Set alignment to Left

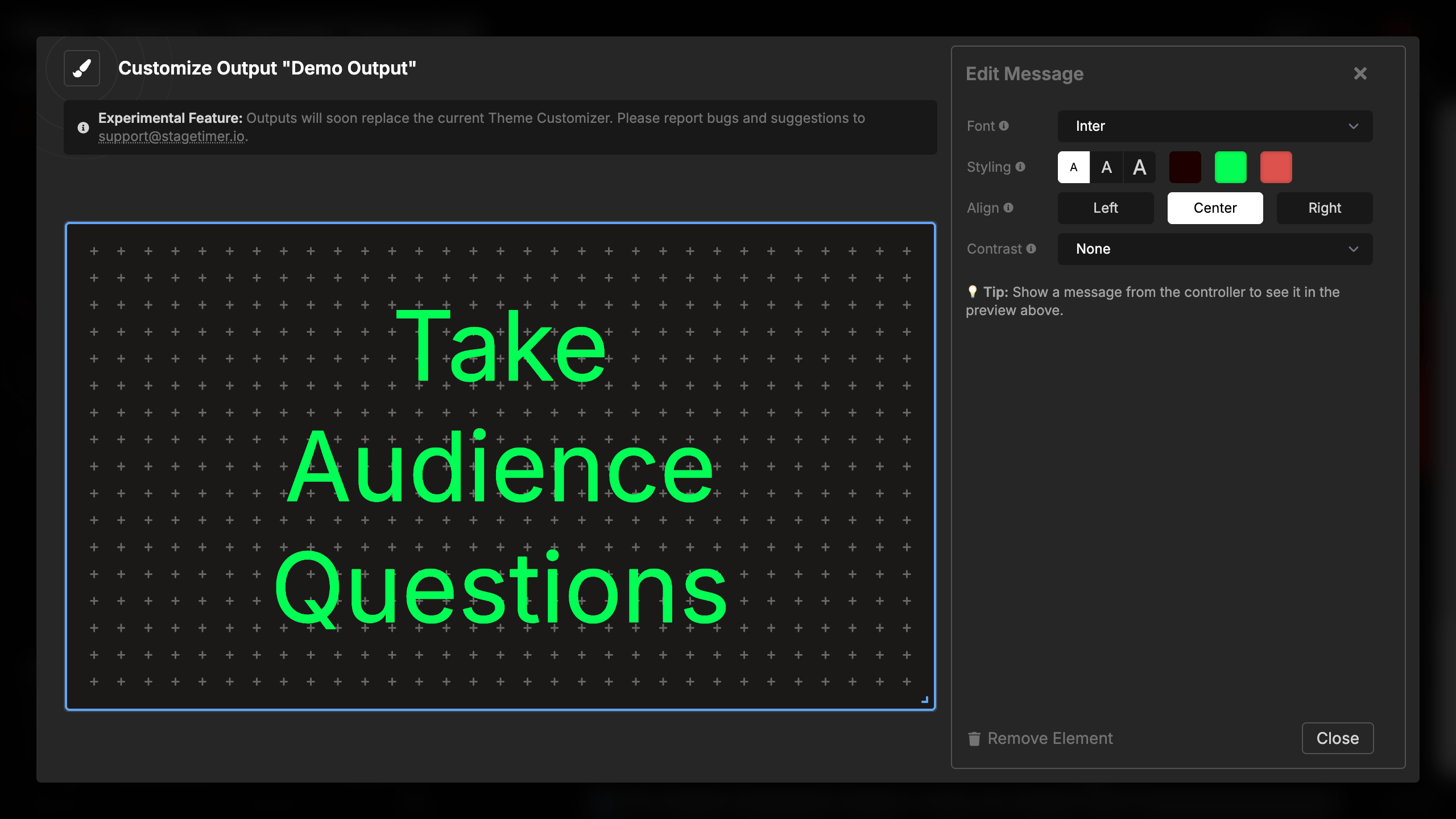(1105, 208)
